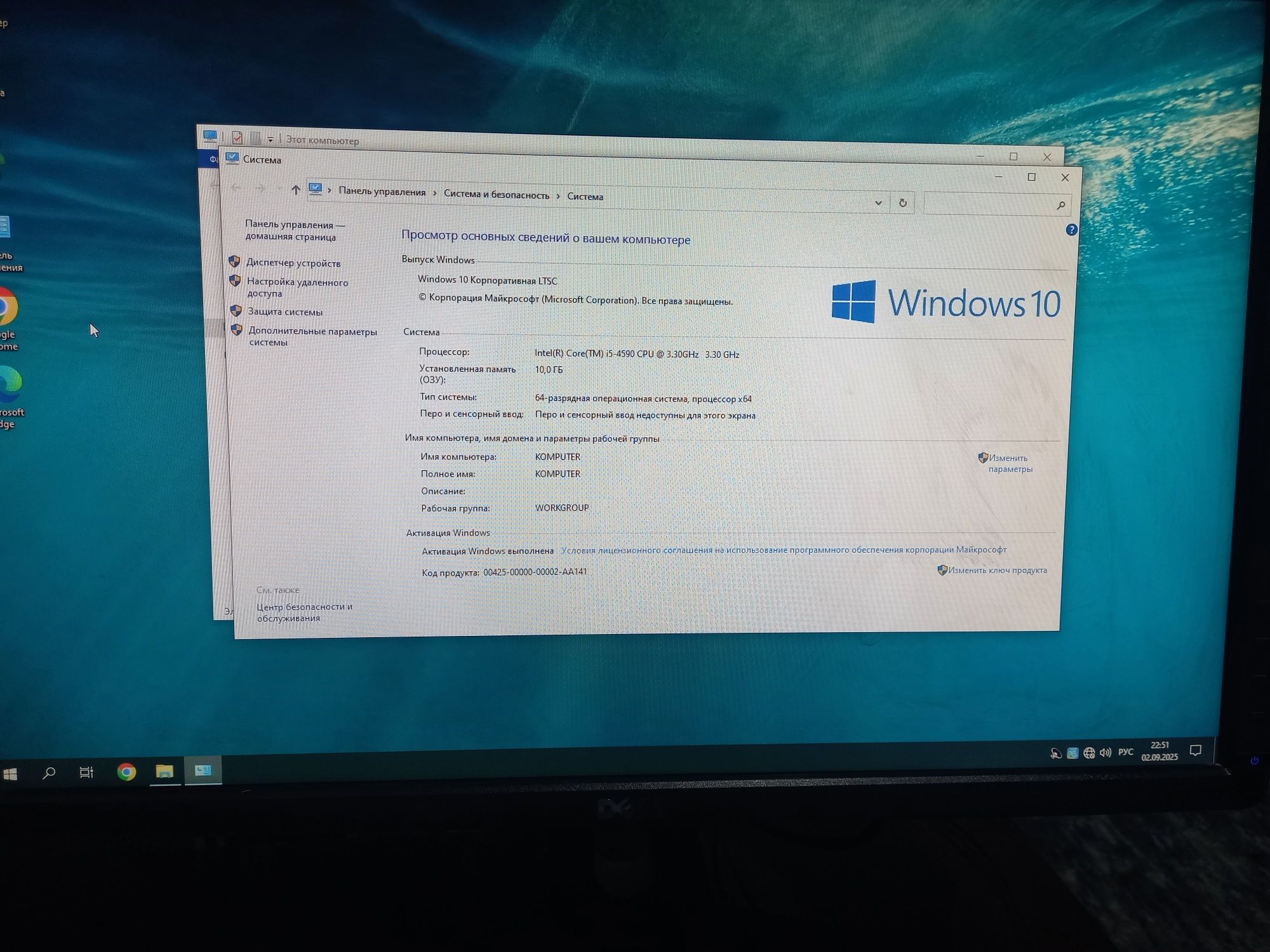Click the Изменить параметры link
This screenshot has height=952, width=1270.
coord(1010,463)
